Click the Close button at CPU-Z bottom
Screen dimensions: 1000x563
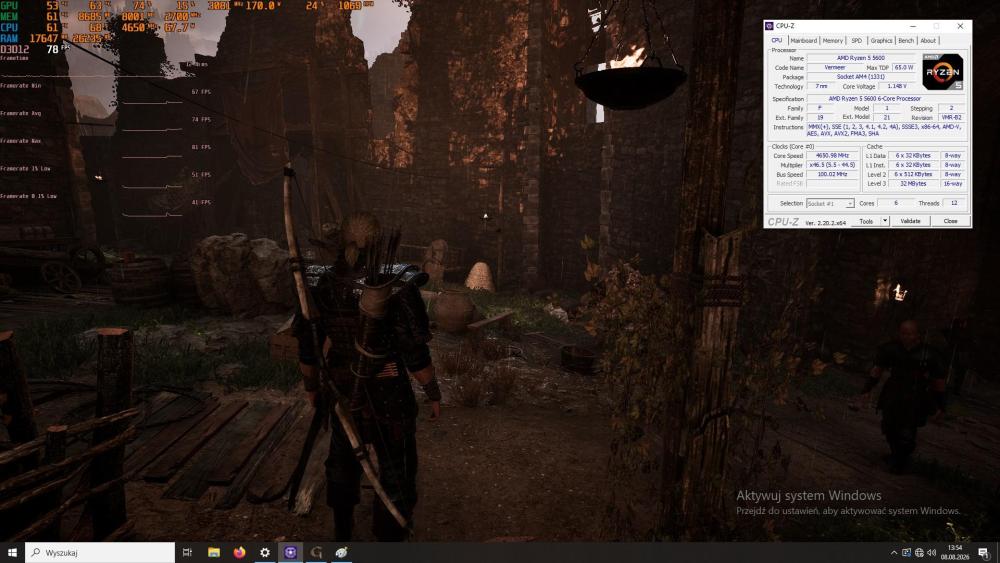click(950, 221)
